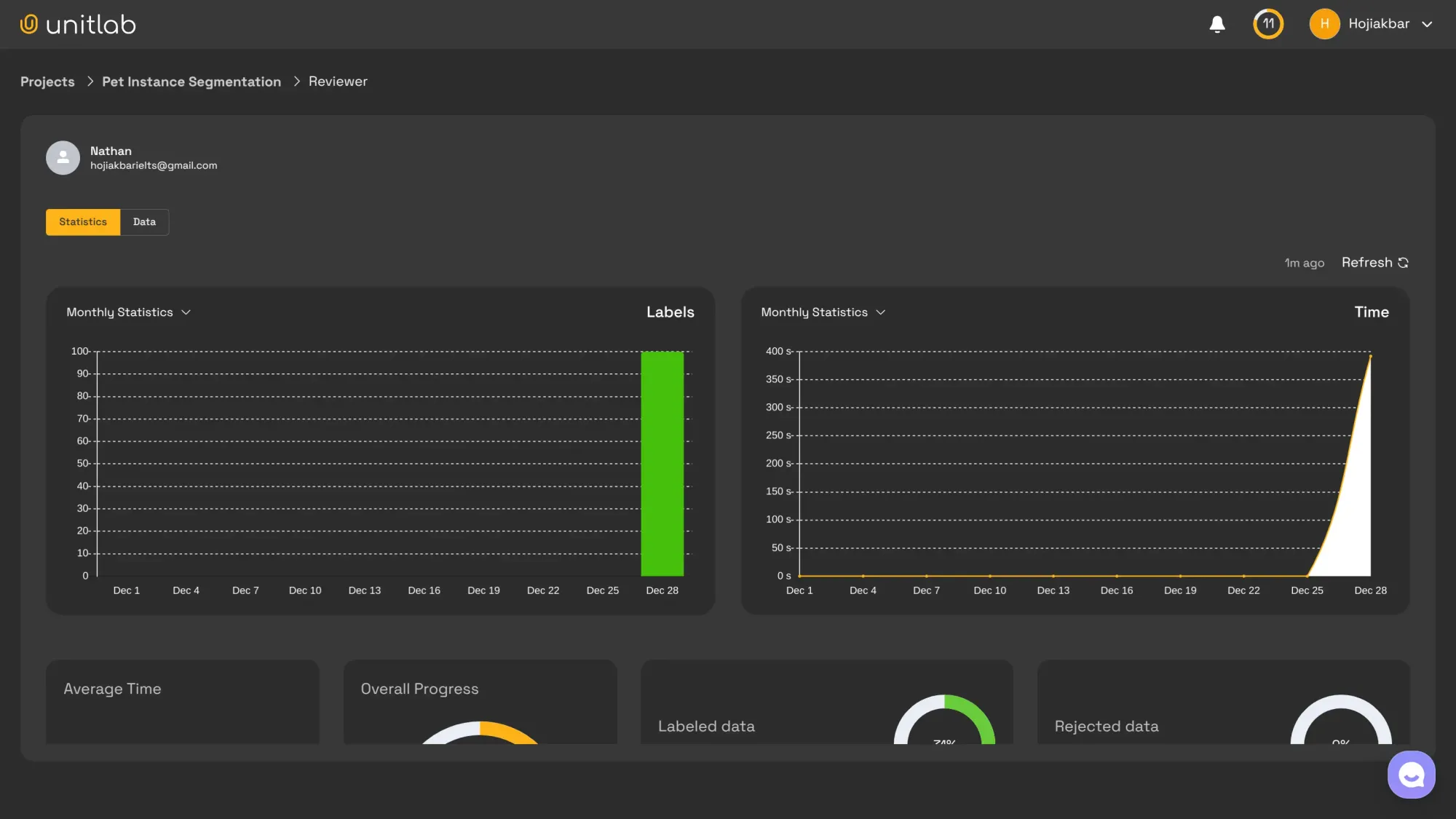Click the Refresh button
The image size is (1456, 819).
(1367, 262)
